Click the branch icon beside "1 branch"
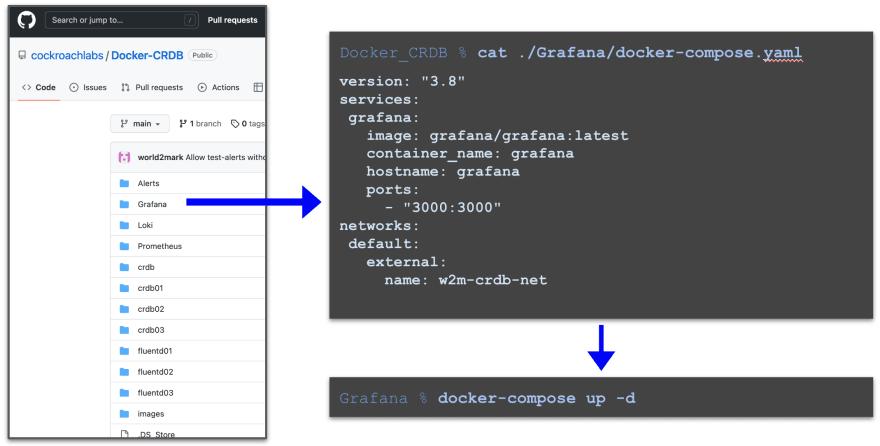 tap(183, 123)
